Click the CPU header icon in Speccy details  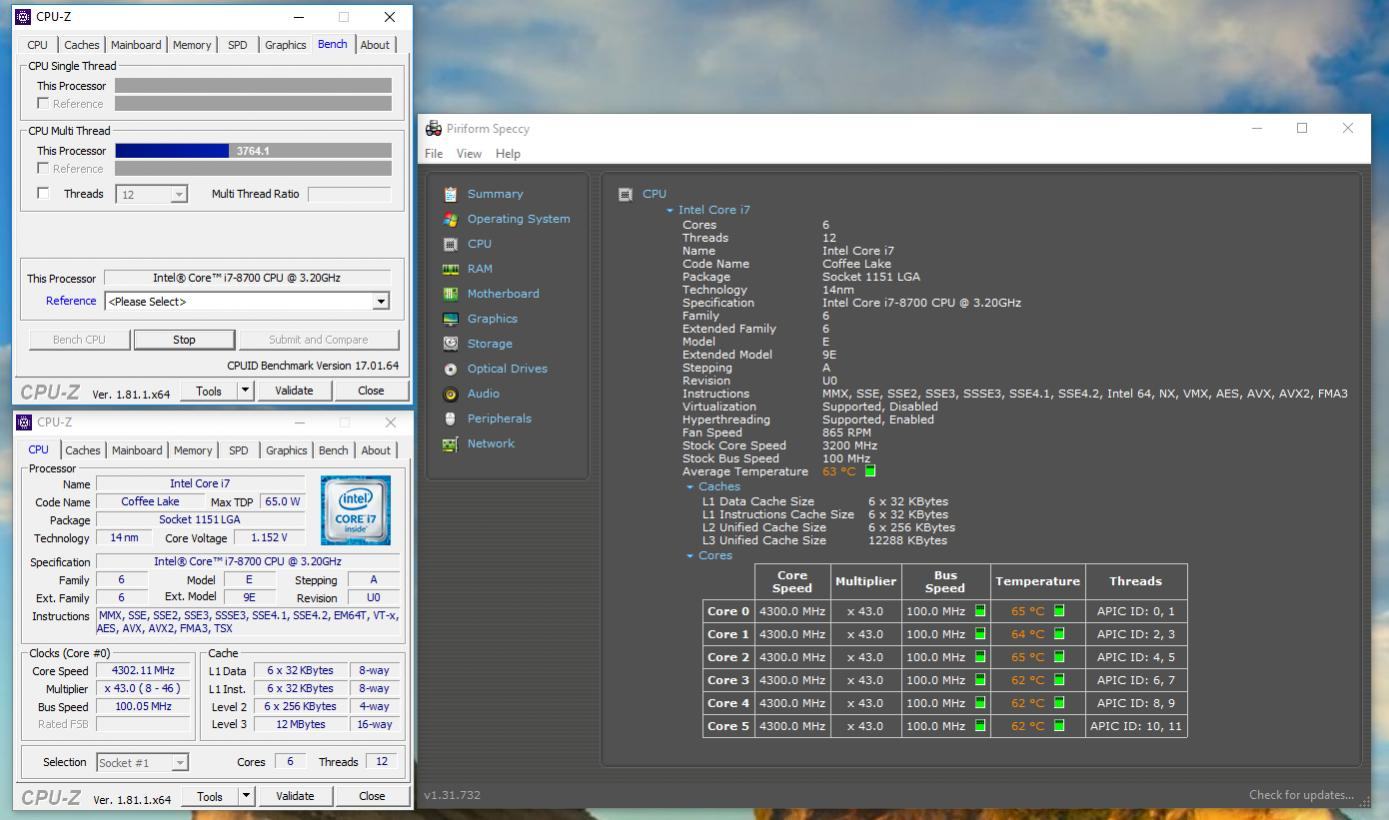pos(625,194)
